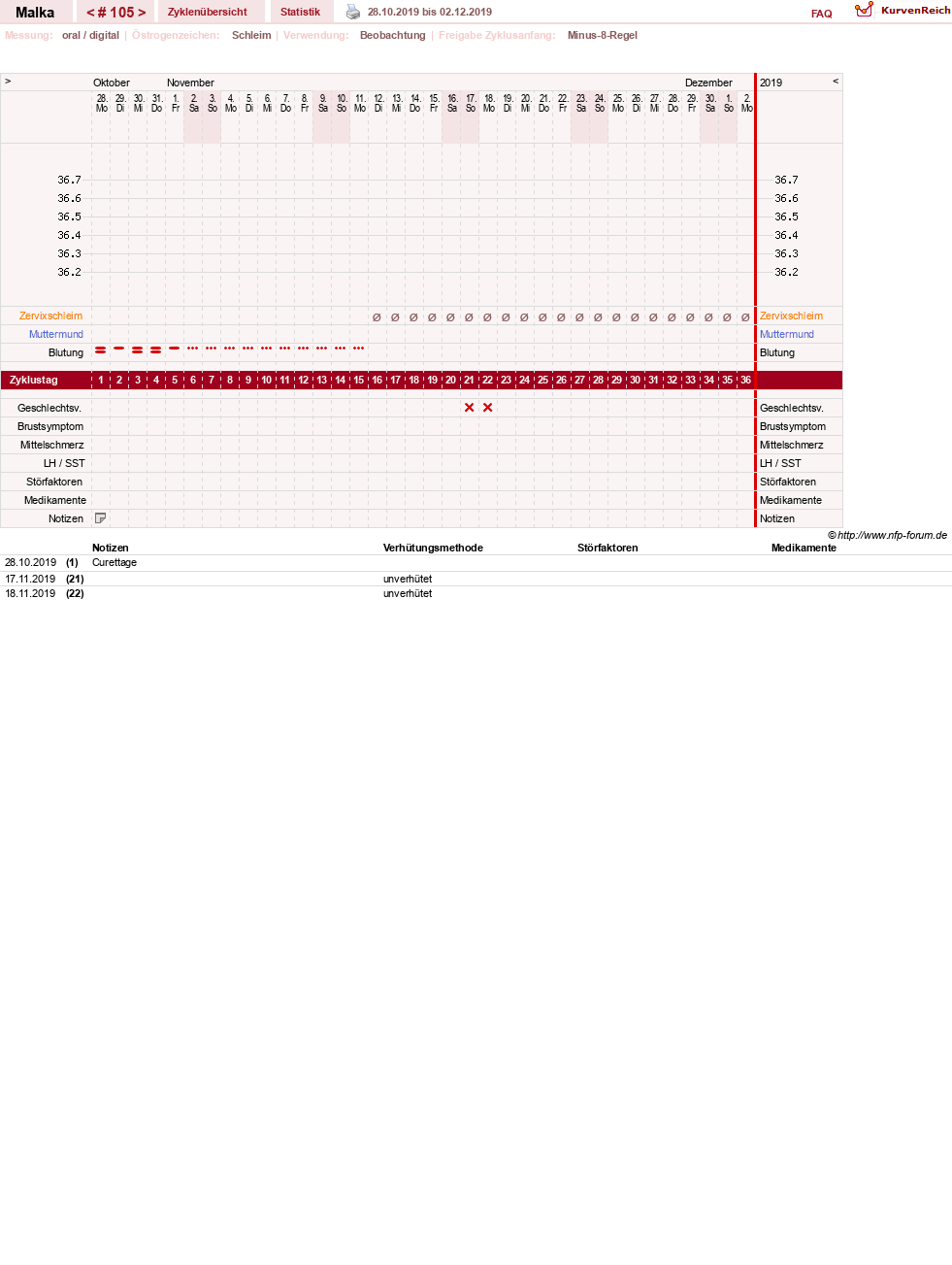The height and width of the screenshot is (1265, 952).
Task: Click the heavy bleeding mark on day 1
Action: pyautogui.click(x=100, y=350)
